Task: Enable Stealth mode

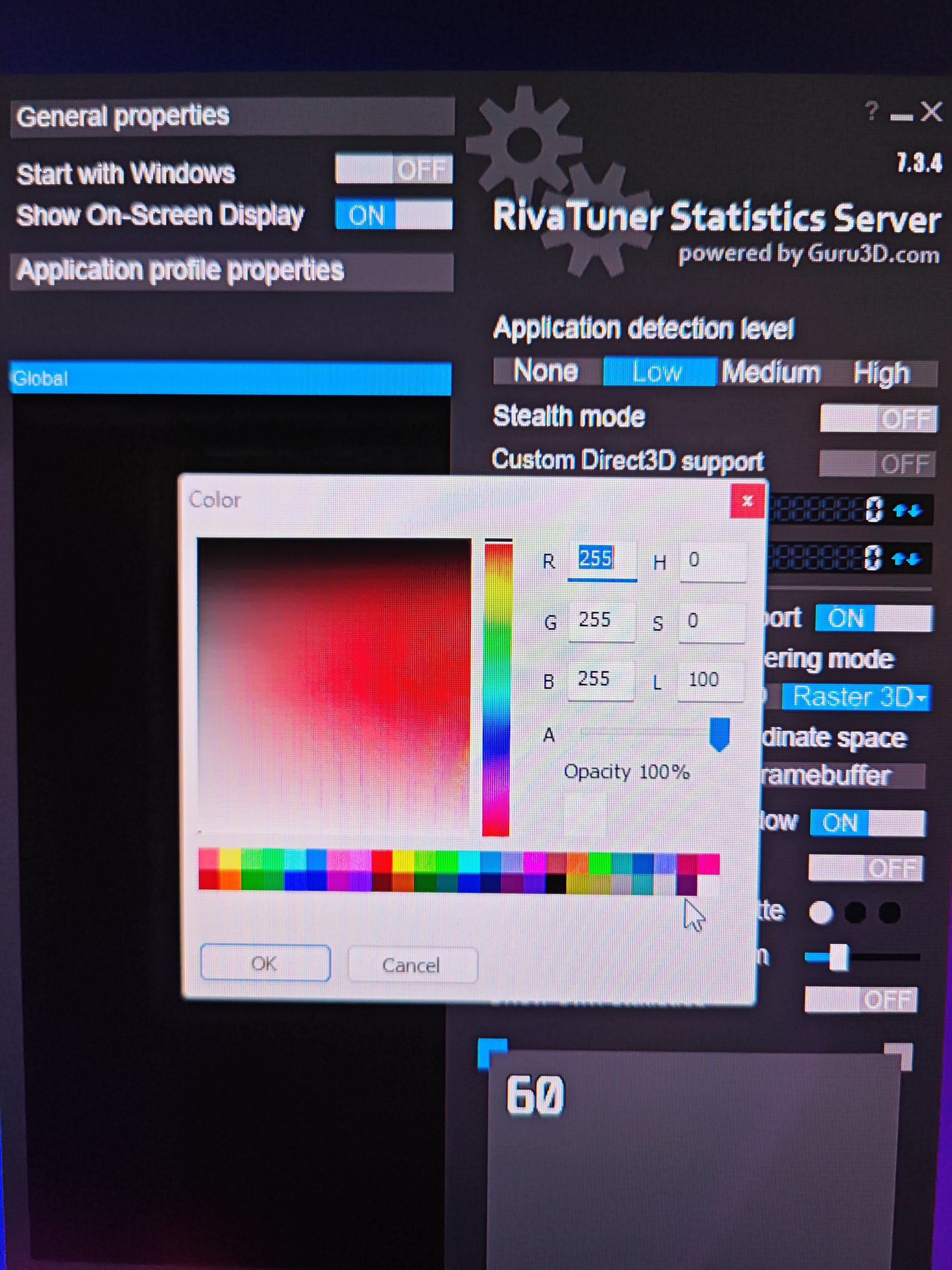Action: pos(879,419)
